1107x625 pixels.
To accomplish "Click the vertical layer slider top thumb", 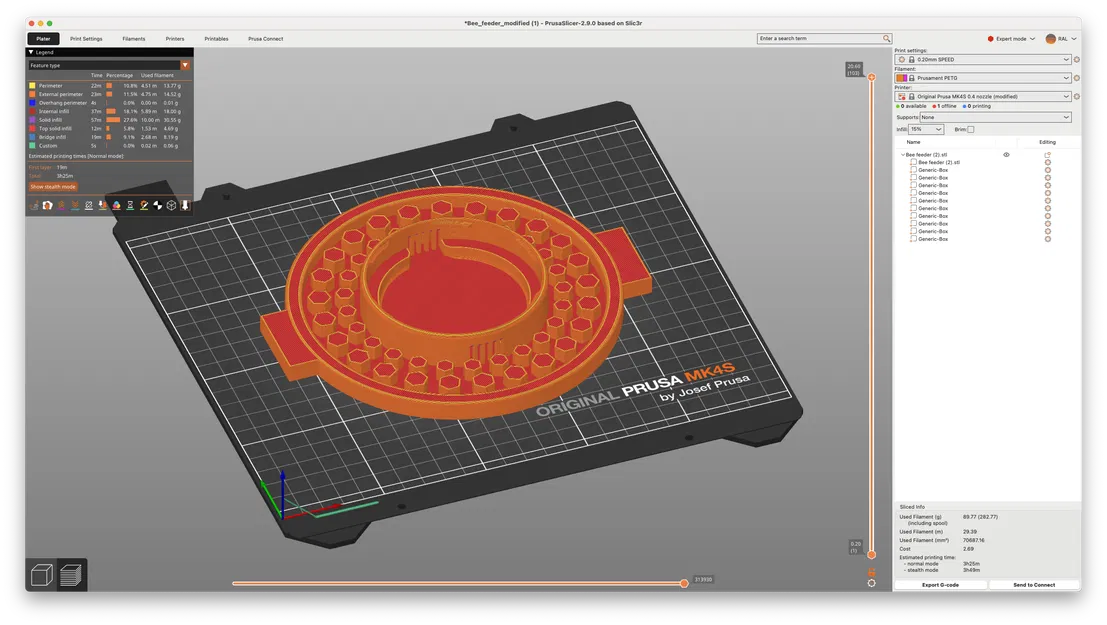I will pyautogui.click(x=871, y=77).
